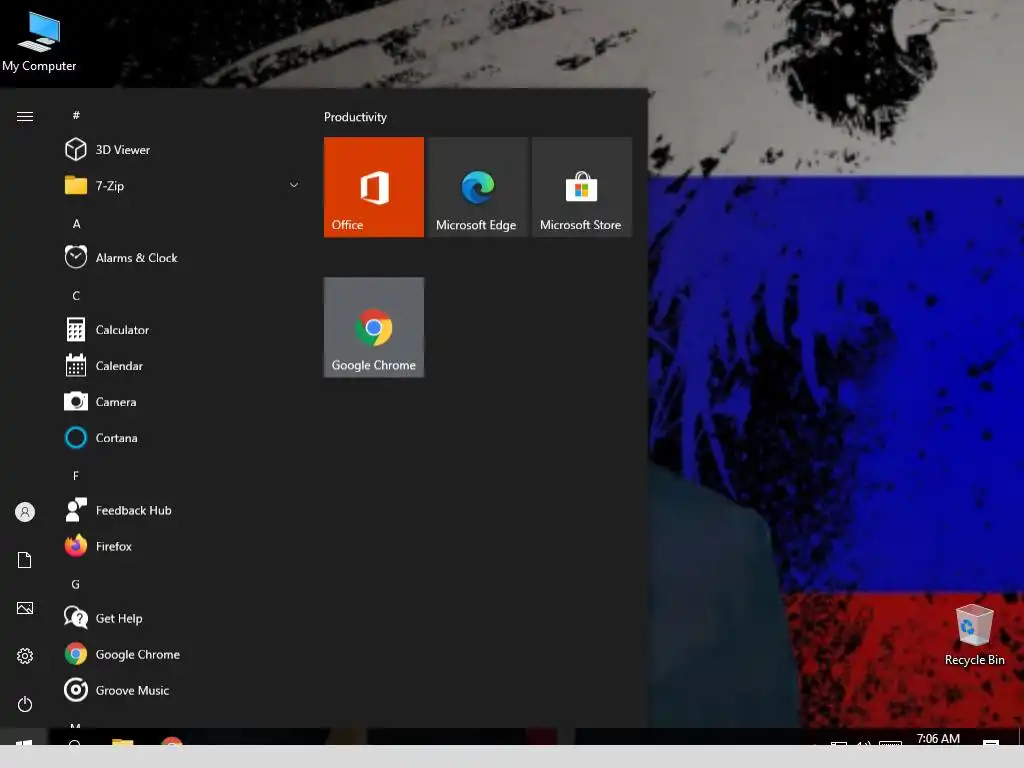Open the 3D Viewer app icon
1024x768 pixels.
[76, 150]
